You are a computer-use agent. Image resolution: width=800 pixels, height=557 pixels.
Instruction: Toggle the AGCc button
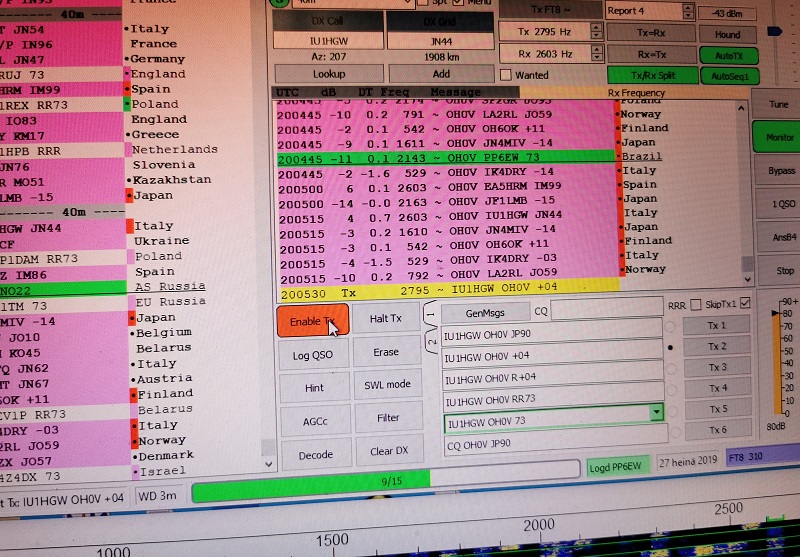[x=315, y=421]
